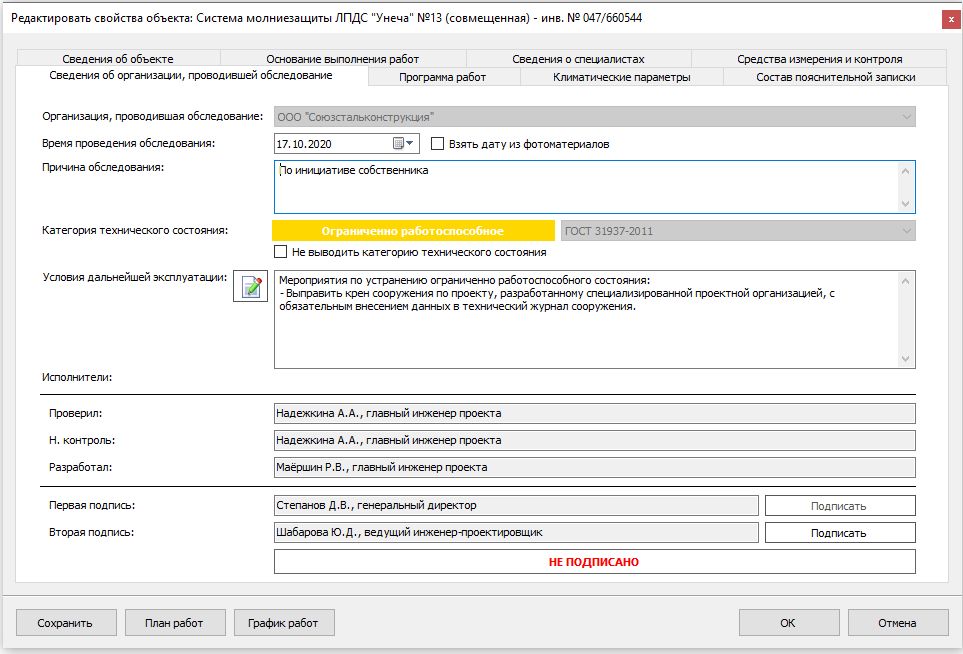Open the calendar picker of the survey date
Image resolution: width=963 pixels, height=654 pixels.
click(x=404, y=144)
